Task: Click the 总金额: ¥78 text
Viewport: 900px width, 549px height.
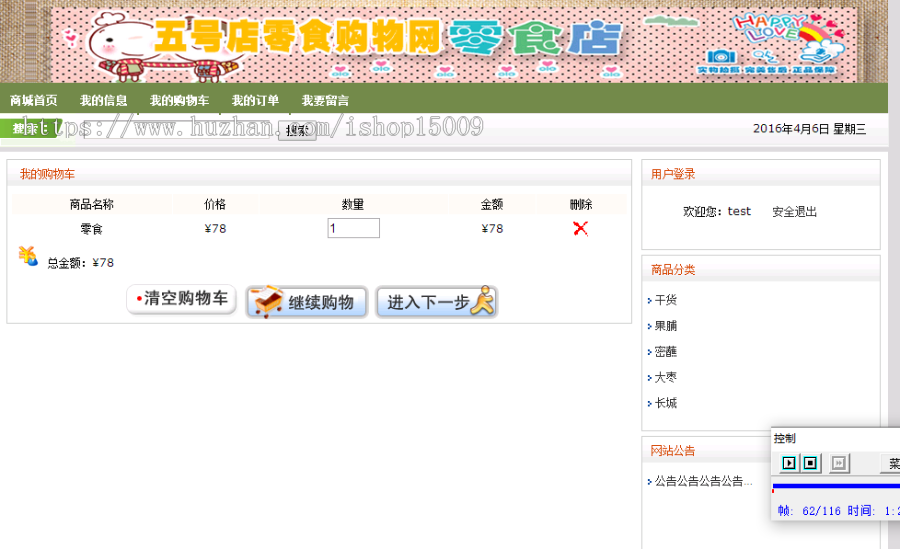Action: (x=80, y=263)
